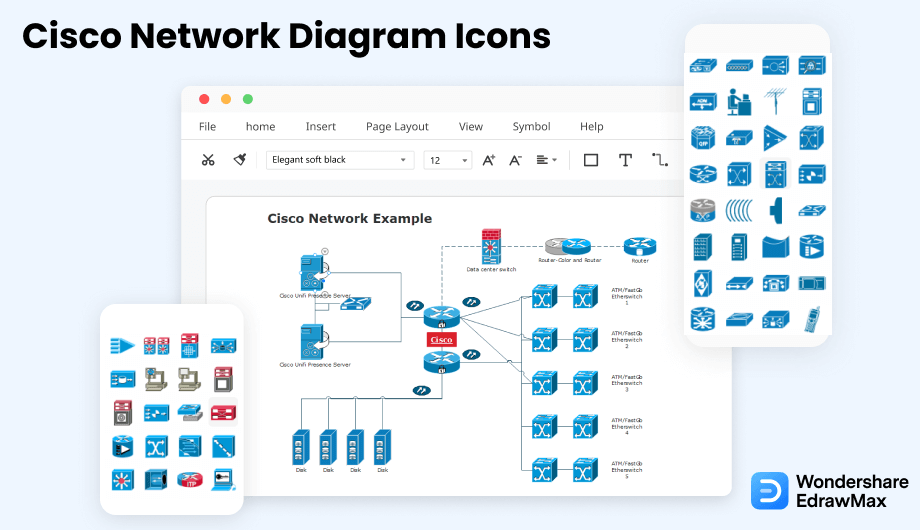
Task: Pick the hub icon with row of dots
Action: pos(739,66)
